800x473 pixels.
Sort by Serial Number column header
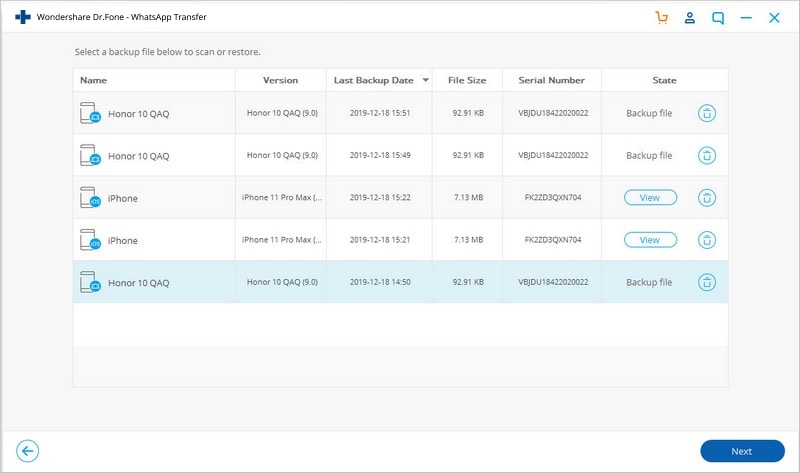coord(552,80)
